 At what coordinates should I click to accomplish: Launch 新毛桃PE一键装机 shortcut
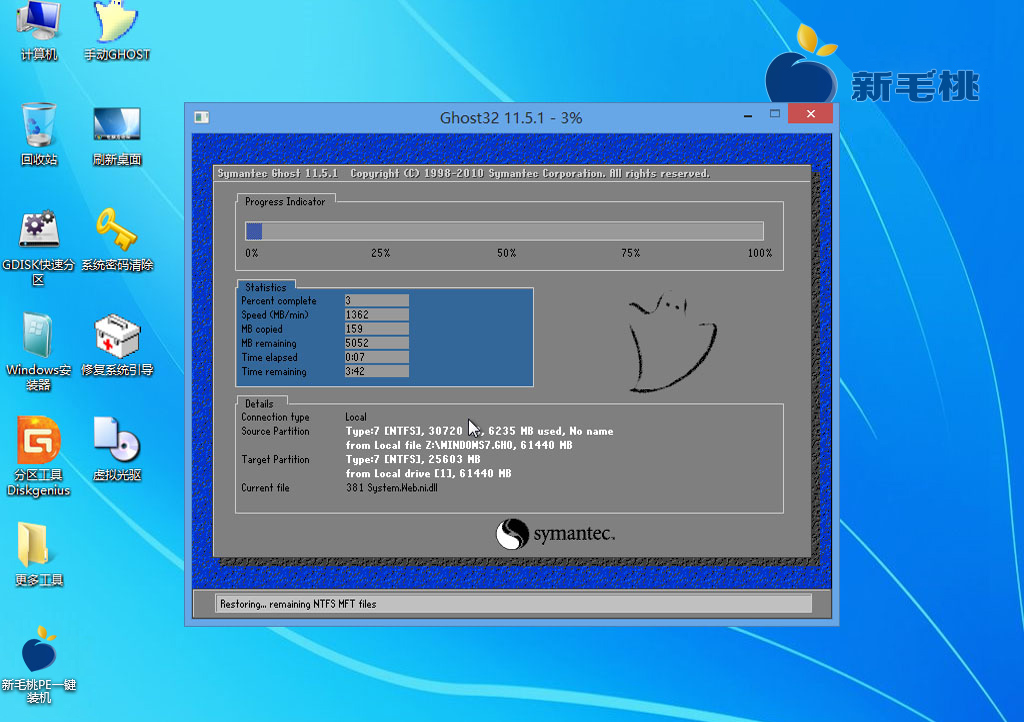[39, 665]
